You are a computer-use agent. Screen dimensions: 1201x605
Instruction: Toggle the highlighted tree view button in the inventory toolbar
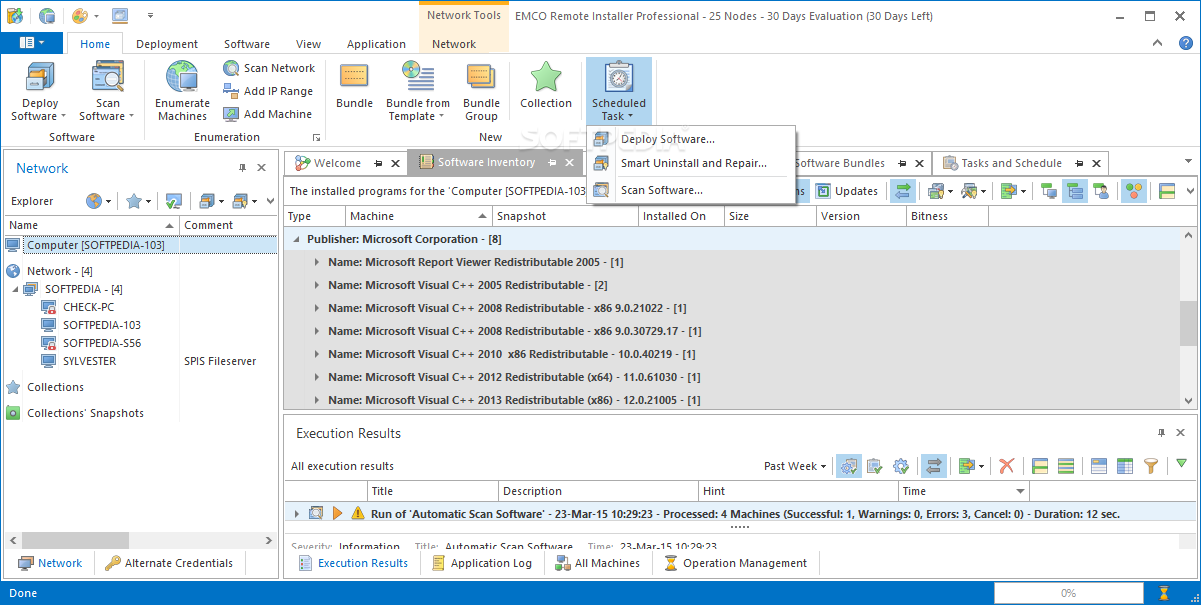pyautogui.click(x=1075, y=191)
